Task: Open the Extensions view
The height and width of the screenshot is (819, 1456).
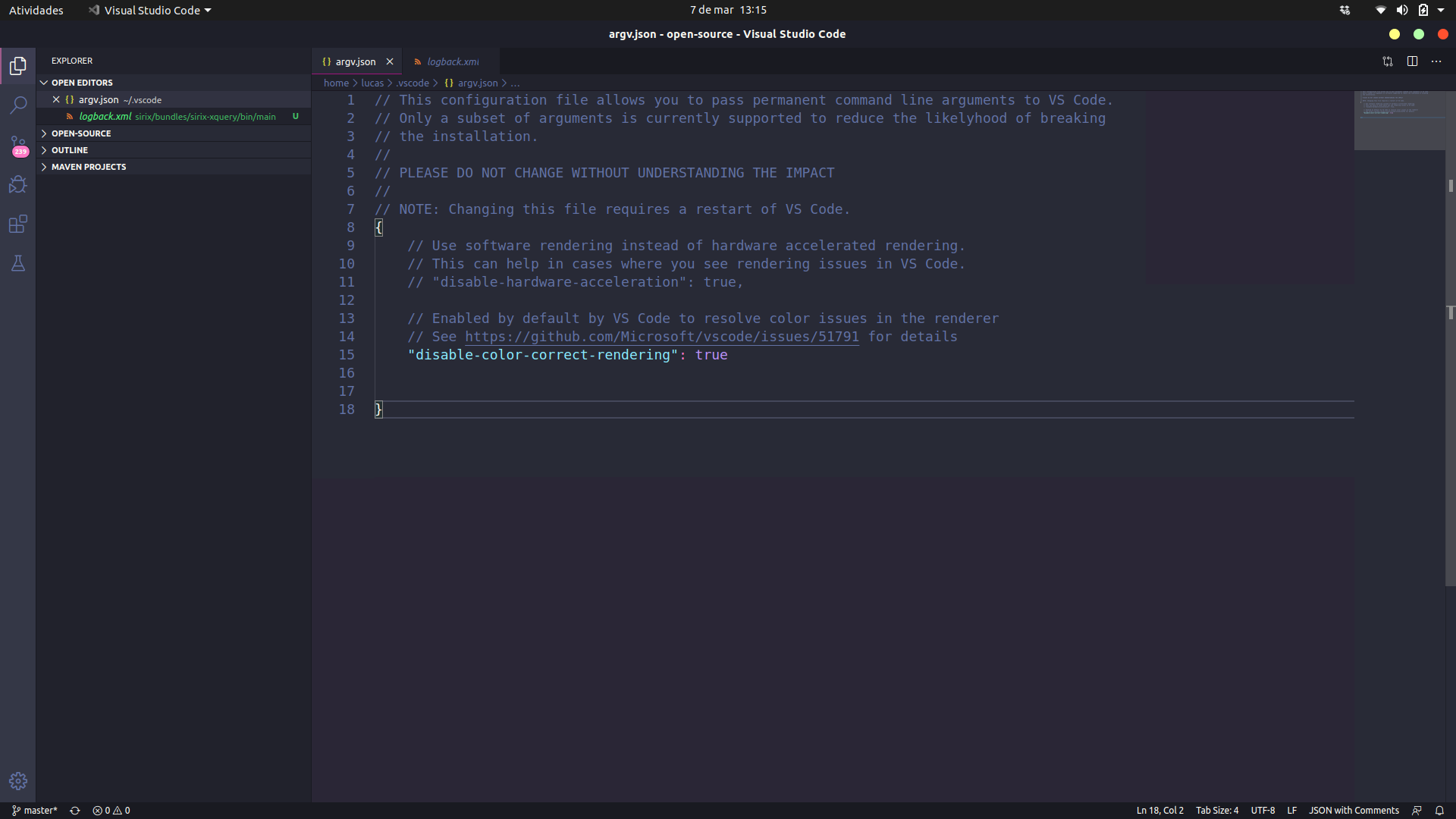Action: (x=18, y=224)
